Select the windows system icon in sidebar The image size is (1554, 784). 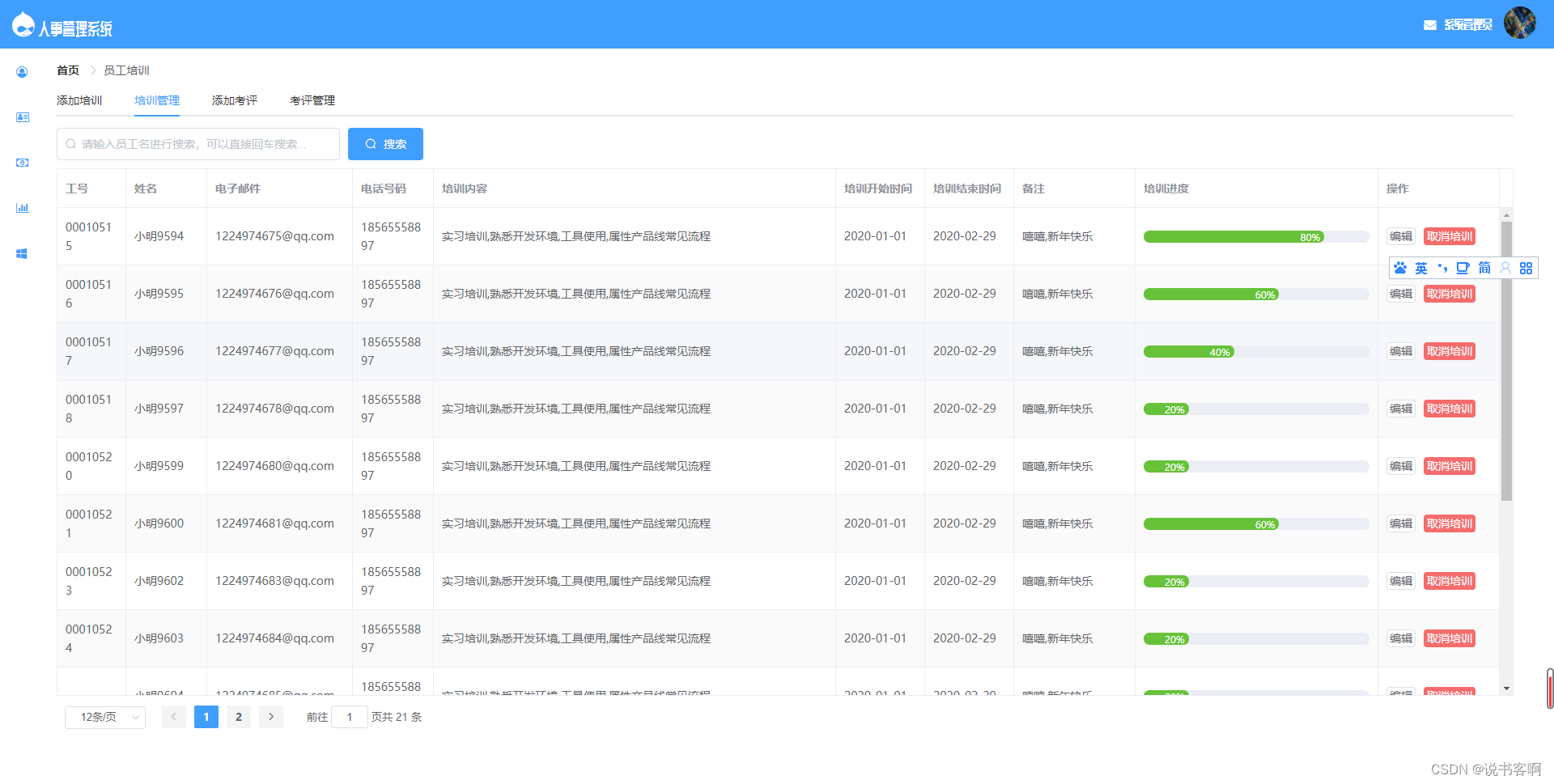pyautogui.click(x=22, y=253)
